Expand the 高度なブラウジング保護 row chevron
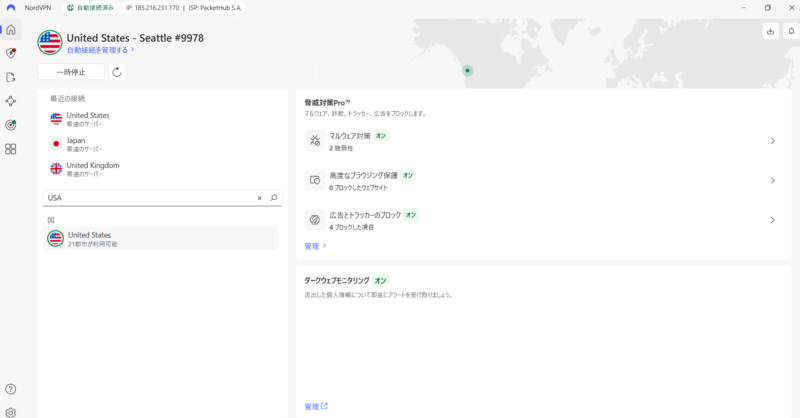This screenshot has height=418, width=800. coord(772,180)
